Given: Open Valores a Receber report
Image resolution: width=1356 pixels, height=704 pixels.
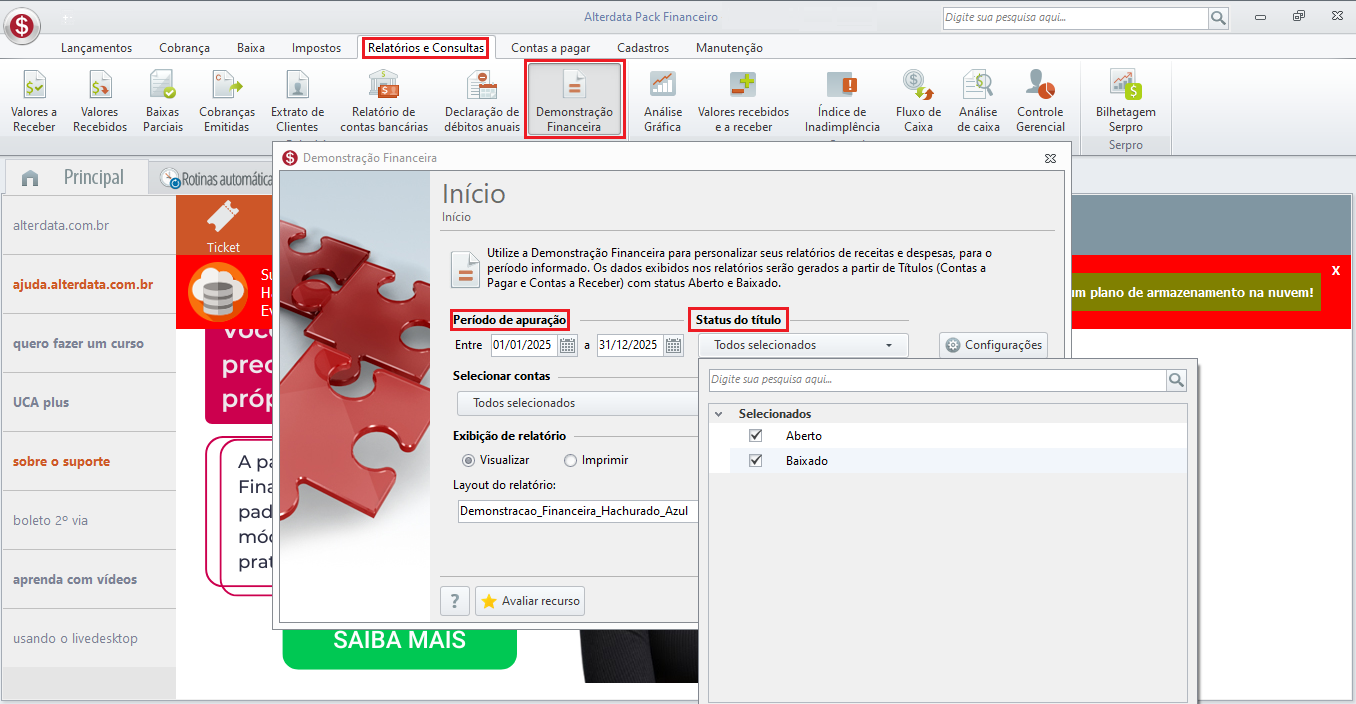Looking at the screenshot, I should [x=34, y=101].
